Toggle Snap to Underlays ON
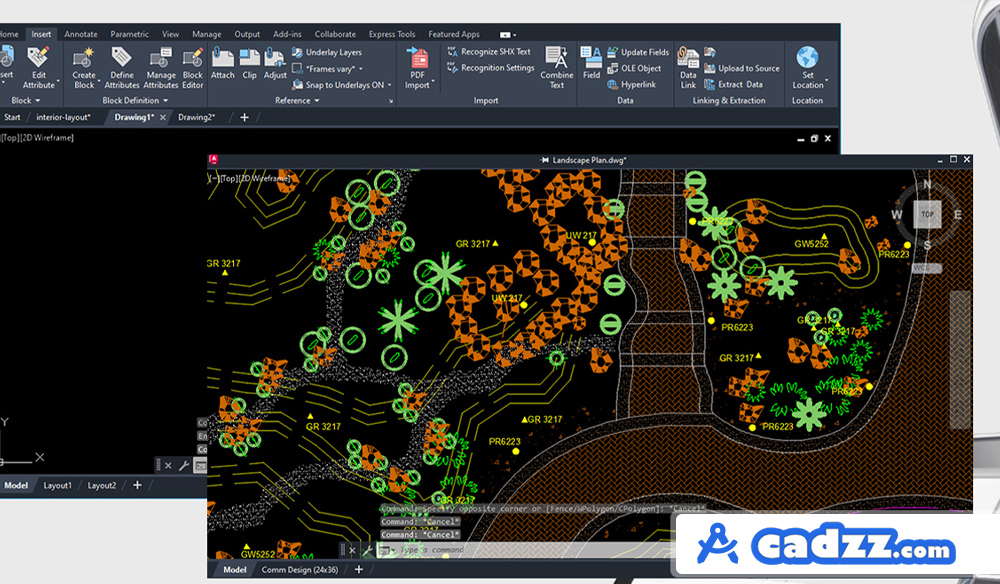 click(x=339, y=85)
